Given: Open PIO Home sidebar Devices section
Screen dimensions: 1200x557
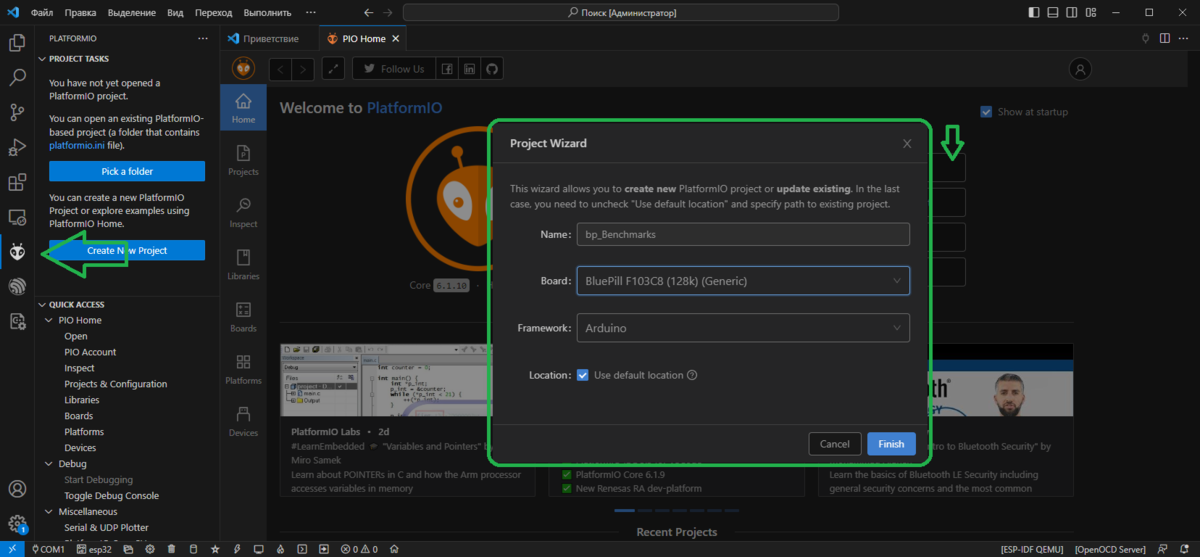Looking at the screenshot, I should [x=243, y=421].
